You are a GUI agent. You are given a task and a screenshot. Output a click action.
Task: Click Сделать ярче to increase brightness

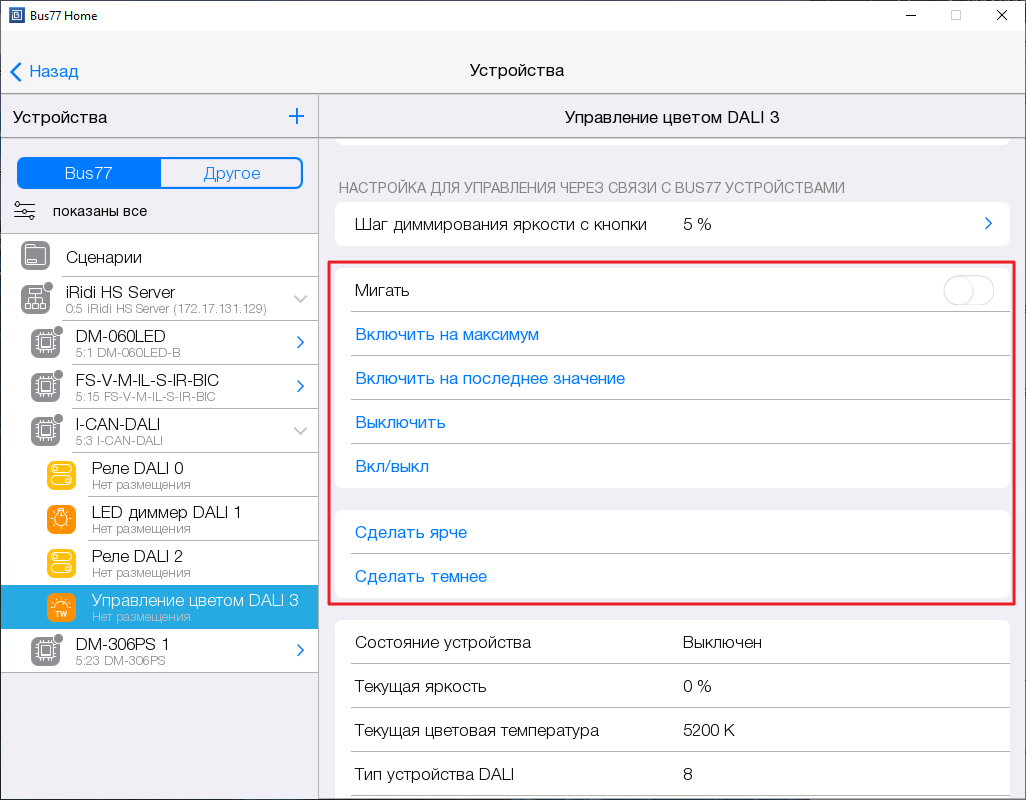click(x=411, y=533)
